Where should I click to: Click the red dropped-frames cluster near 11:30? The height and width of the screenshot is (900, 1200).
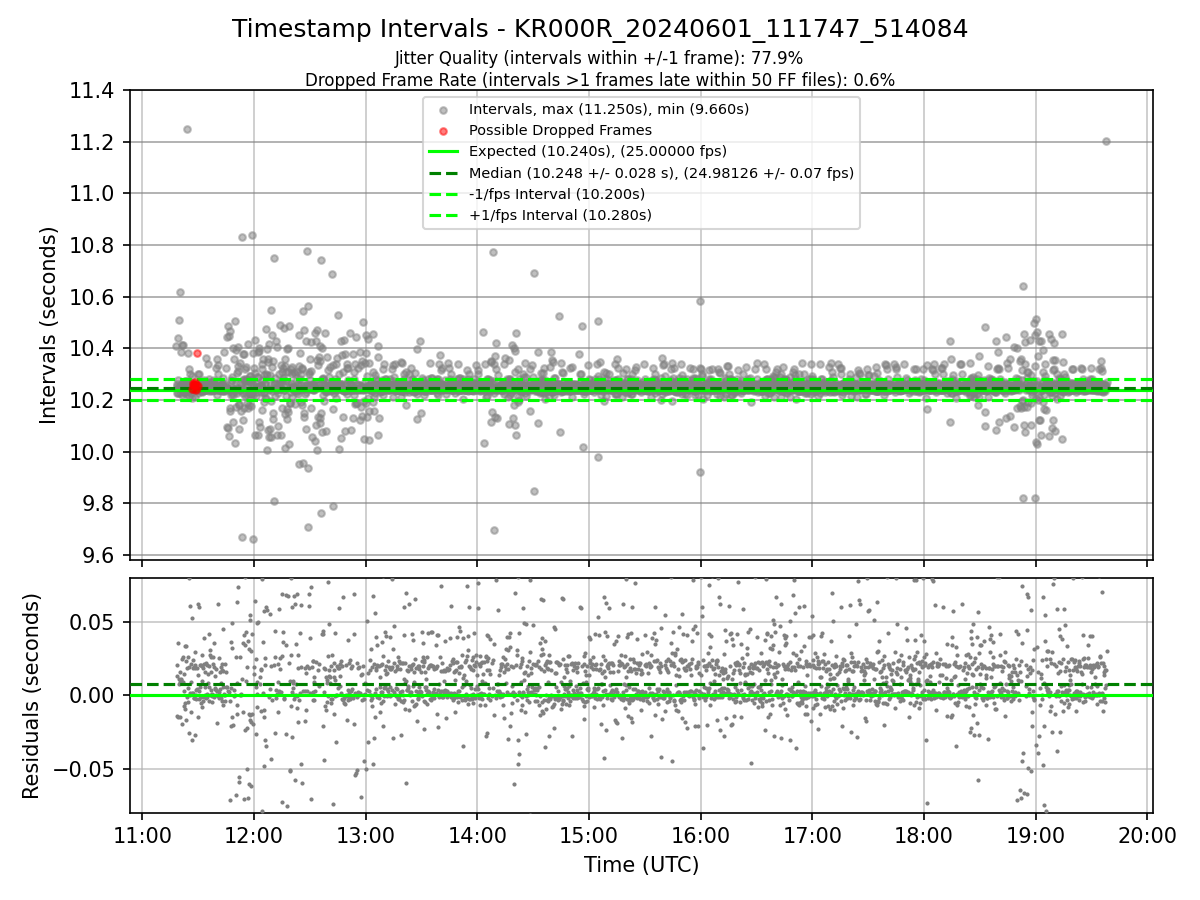[x=195, y=386]
